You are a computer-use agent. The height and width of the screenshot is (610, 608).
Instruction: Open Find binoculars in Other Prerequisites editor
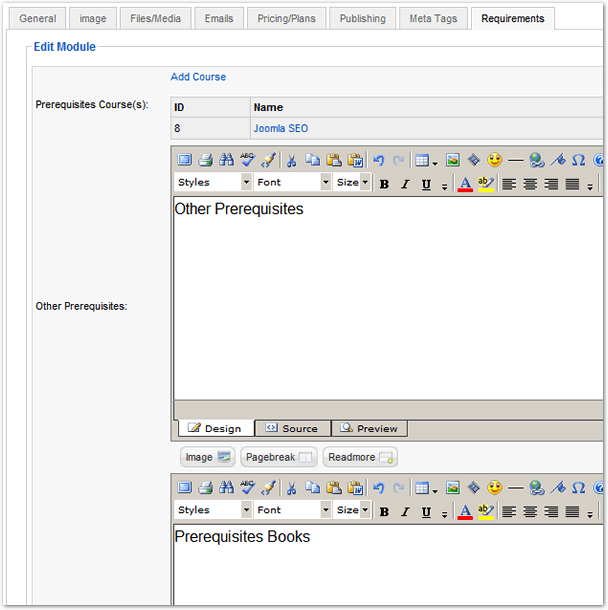tap(226, 160)
